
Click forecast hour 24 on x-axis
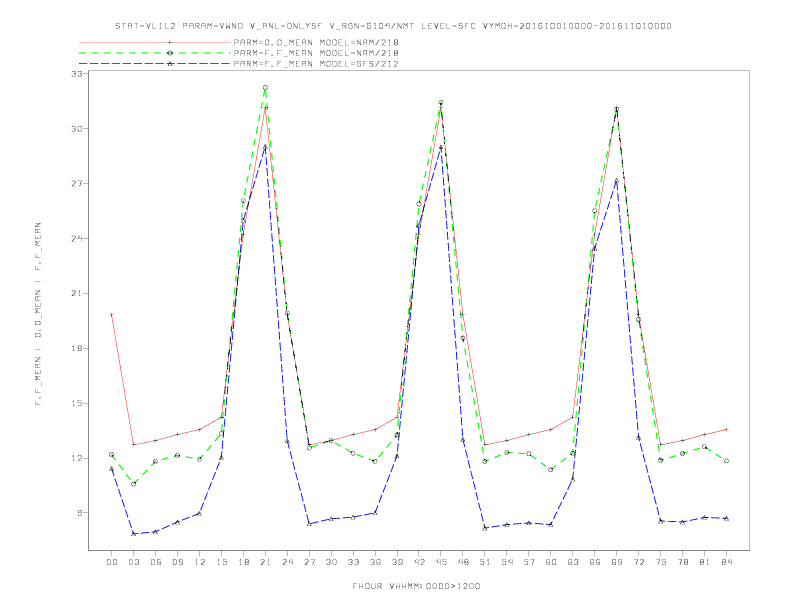pos(287,562)
